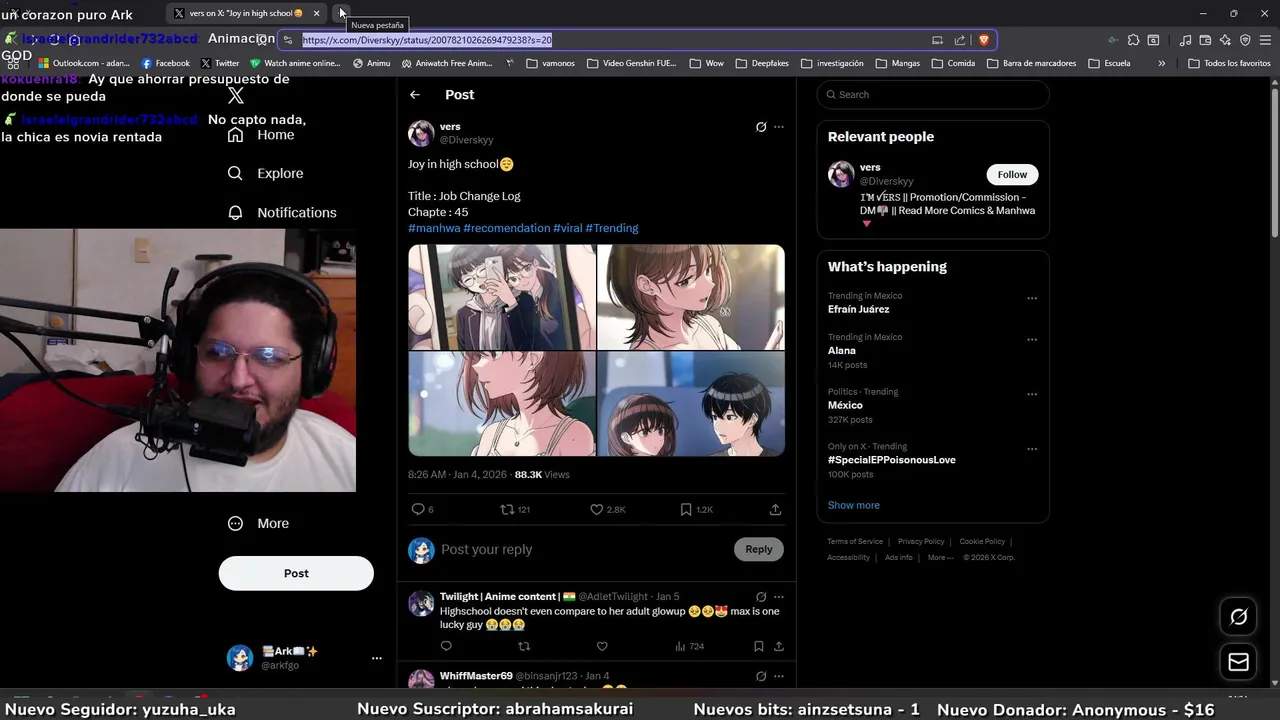Like Twilight's comment

602,646
